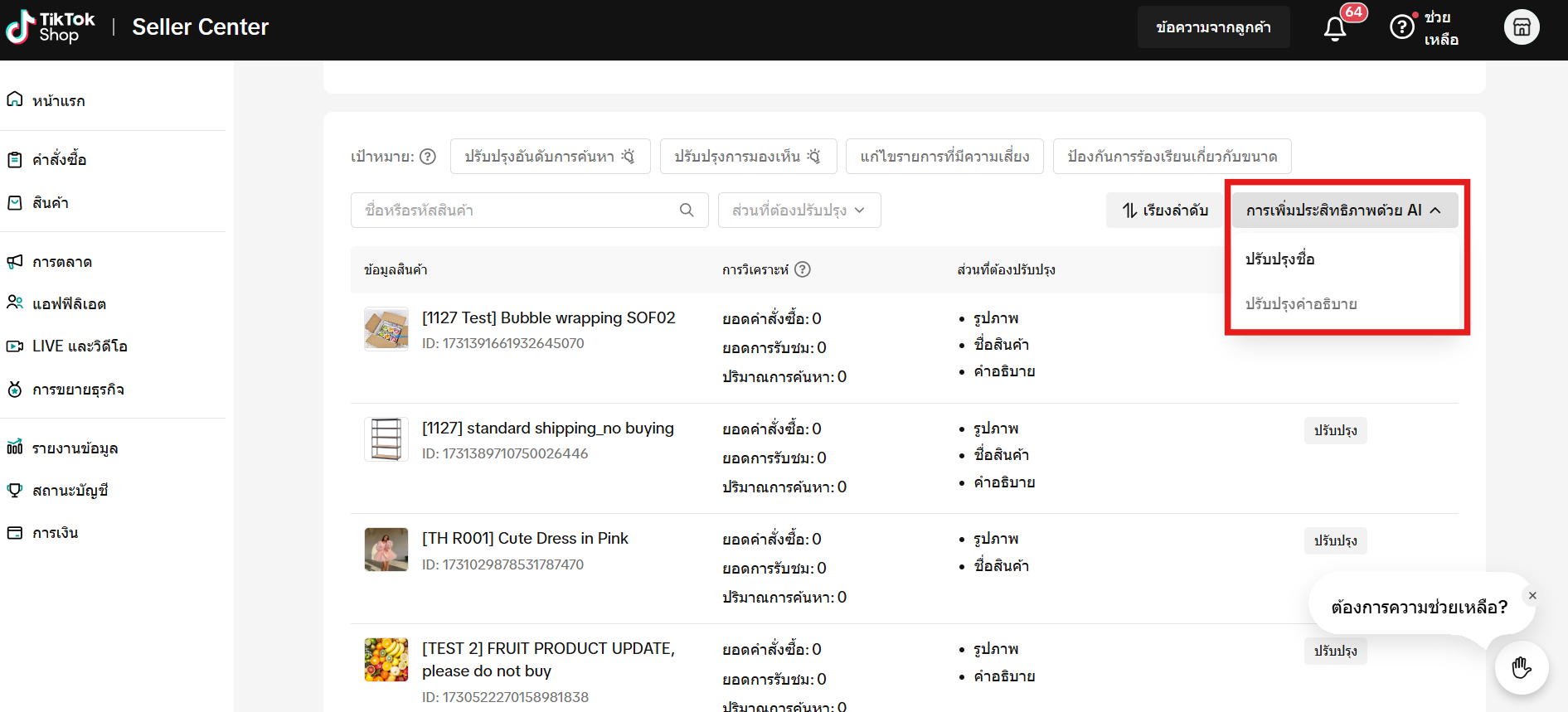This screenshot has height=712, width=1568.
Task: Choose ปรับปรุงคำอธิบาย in the AI menu
Action: pos(1300,304)
